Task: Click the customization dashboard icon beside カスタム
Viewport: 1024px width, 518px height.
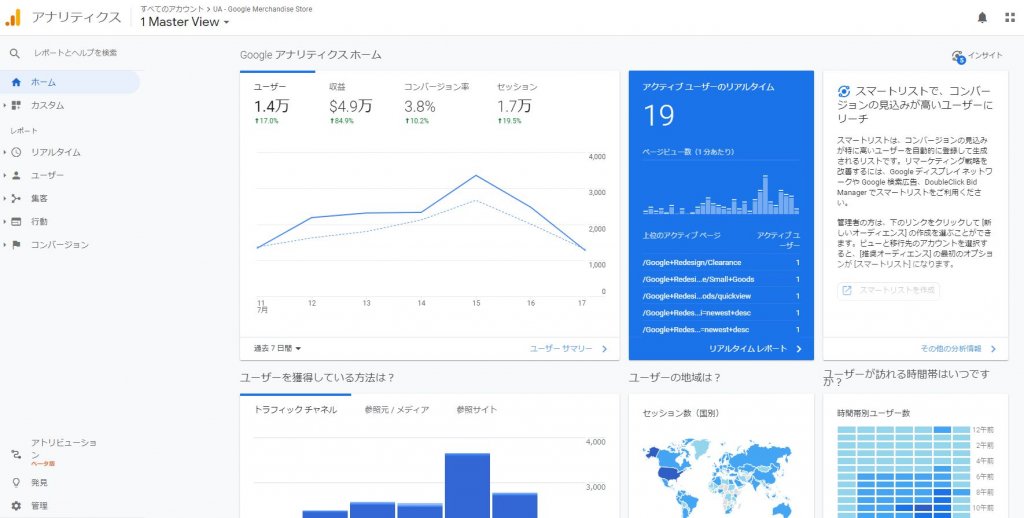Action: pos(16,105)
